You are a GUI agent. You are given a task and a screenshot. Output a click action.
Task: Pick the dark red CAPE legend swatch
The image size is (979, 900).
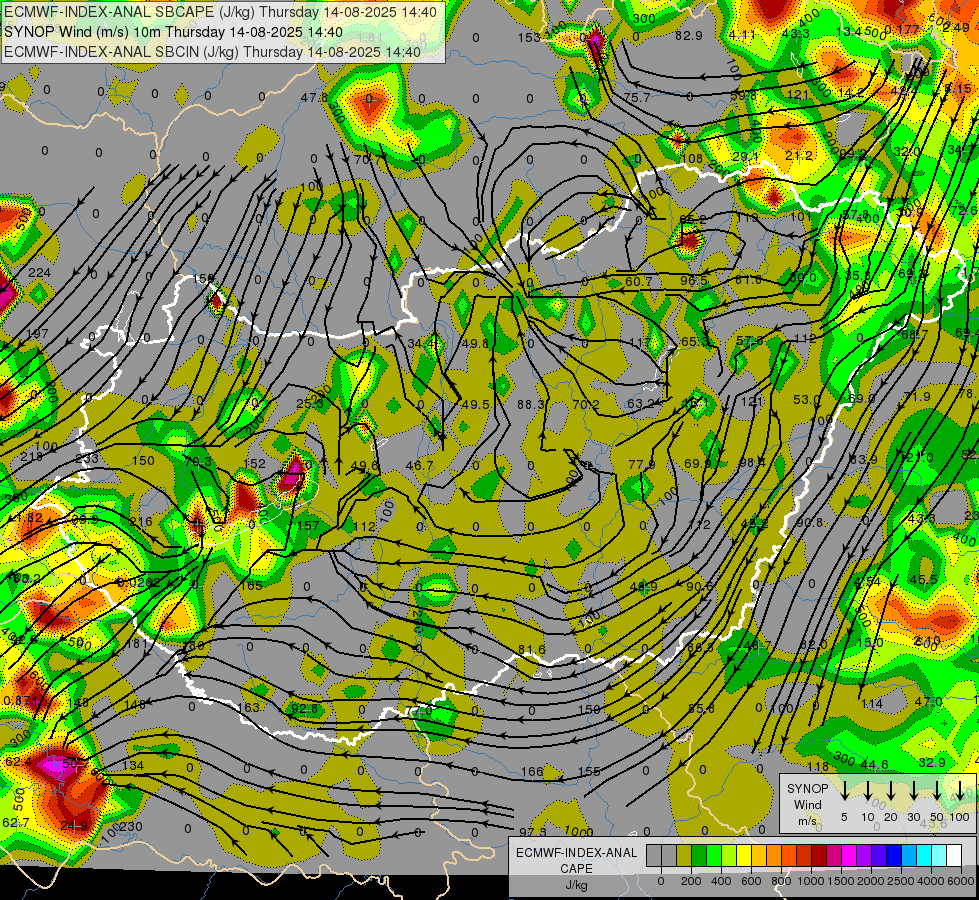[x=820, y=855]
